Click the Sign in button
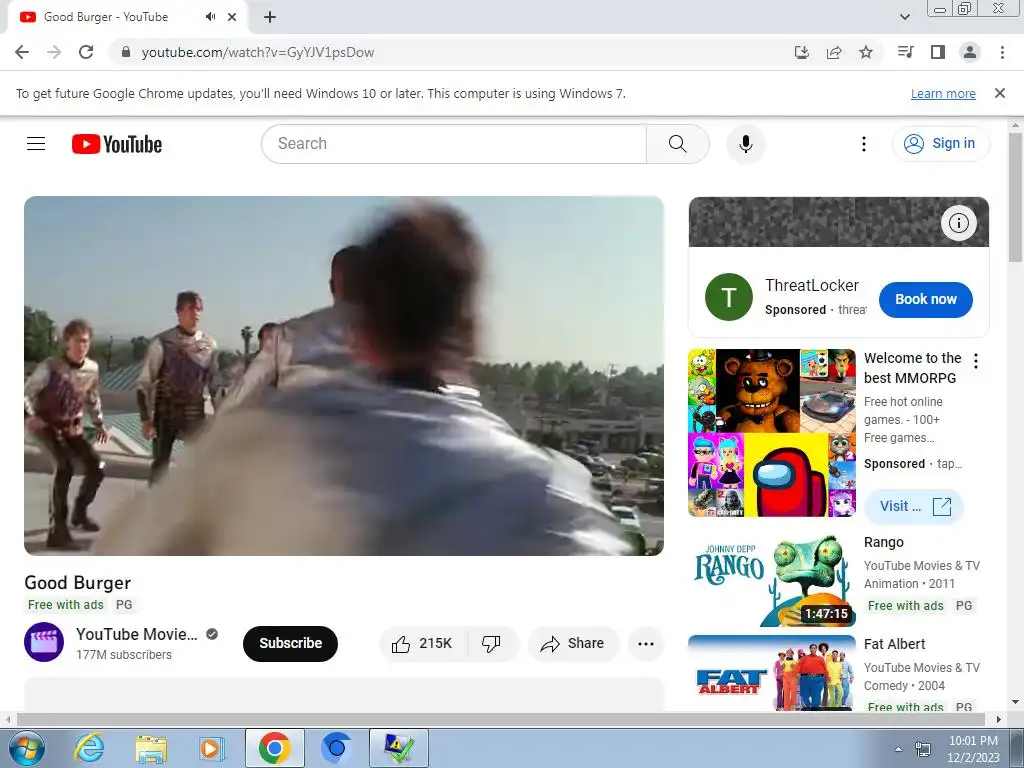This screenshot has width=1024, height=768. click(940, 144)
